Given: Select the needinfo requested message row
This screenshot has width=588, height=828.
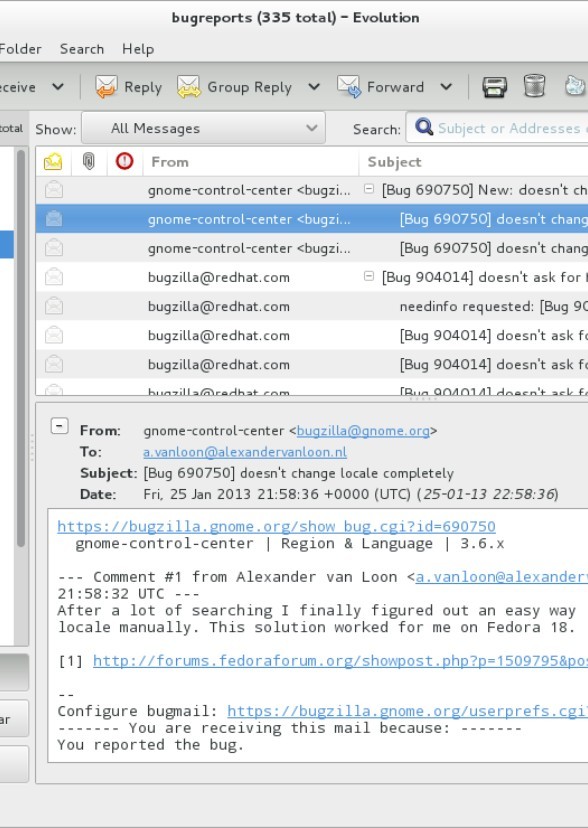Looking at the screenshot, I should pyautogui.click(x=311, y=306).
